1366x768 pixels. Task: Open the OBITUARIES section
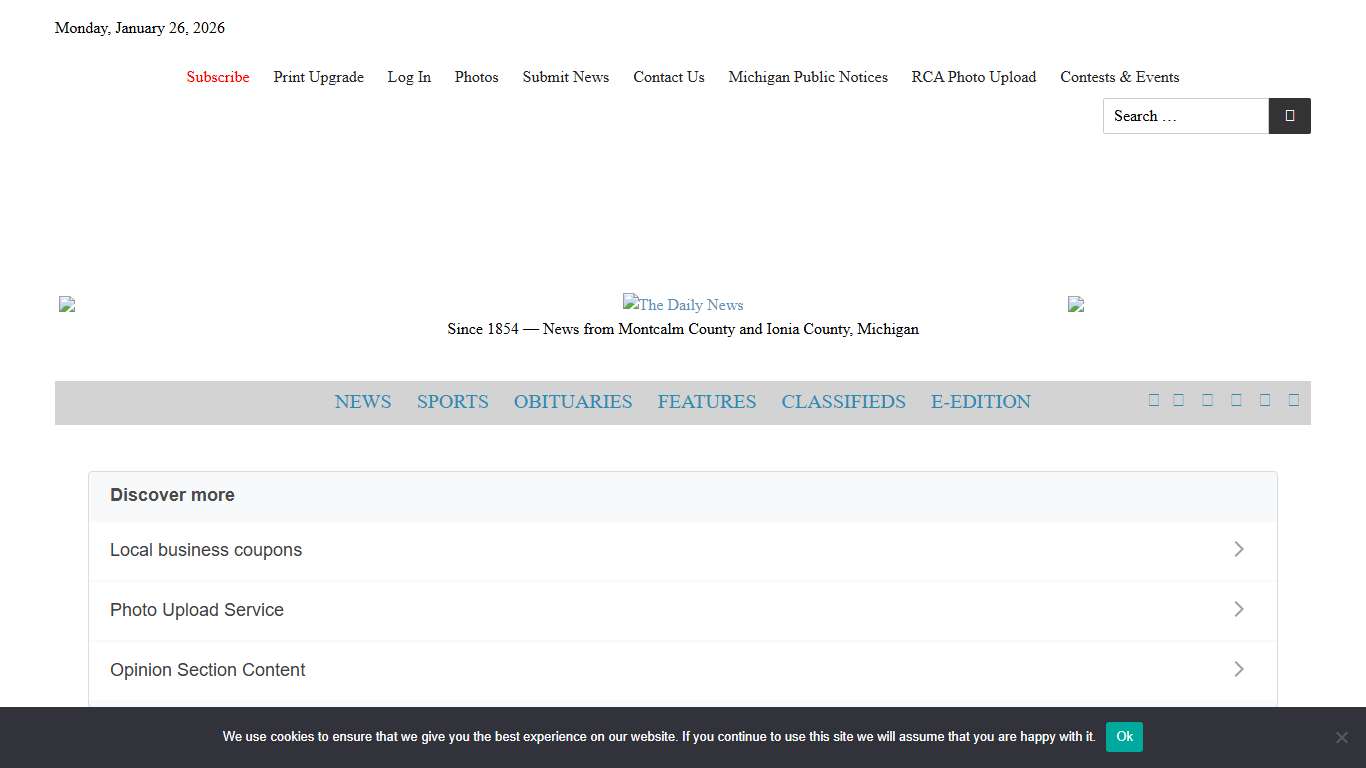573,402
